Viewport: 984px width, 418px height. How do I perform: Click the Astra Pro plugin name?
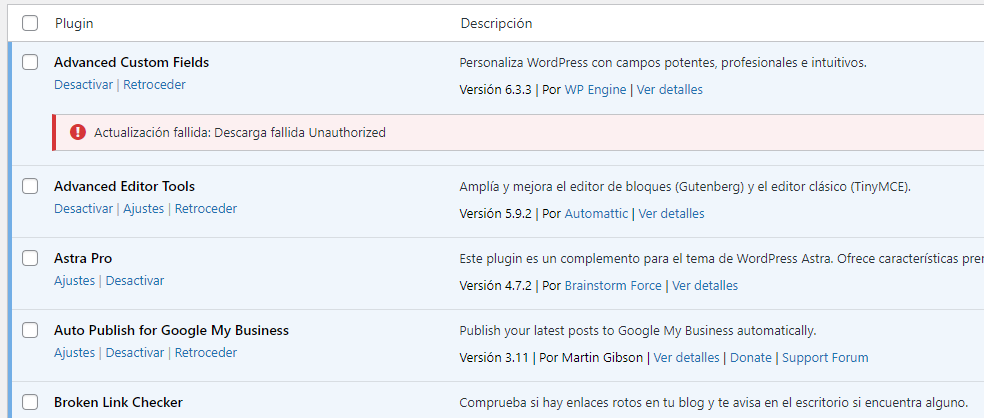coord(83,258)
